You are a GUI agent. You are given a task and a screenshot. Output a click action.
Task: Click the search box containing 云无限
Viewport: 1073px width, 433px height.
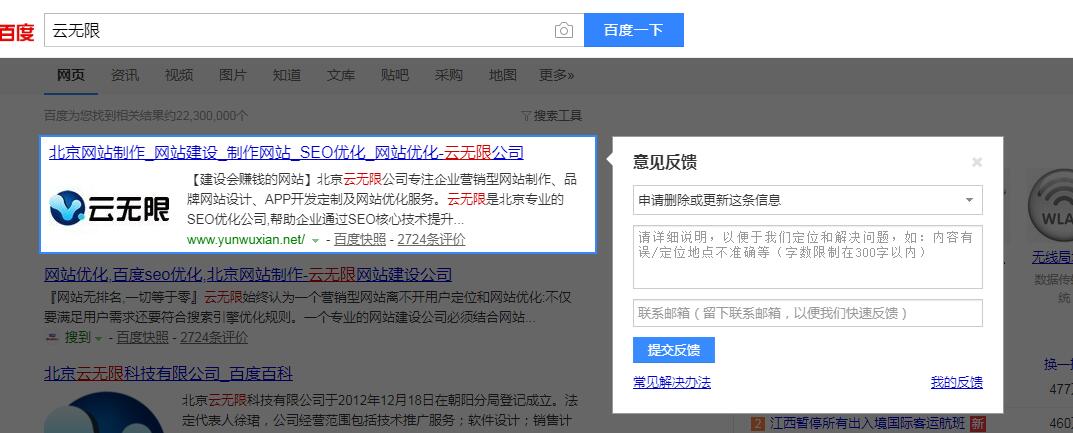point(300,31)
